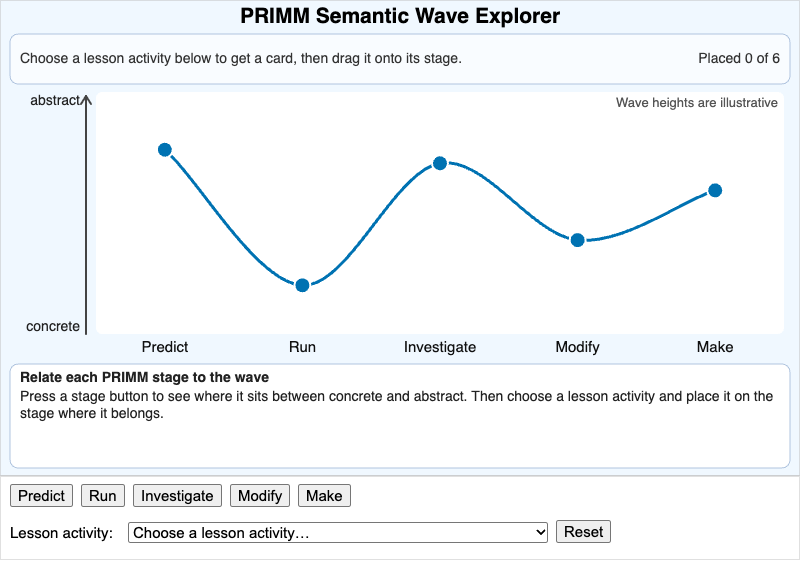This screenshot has height=562, width=800.
Task: Click the 'Lesson activity:' label
Action: click(61, 533)
